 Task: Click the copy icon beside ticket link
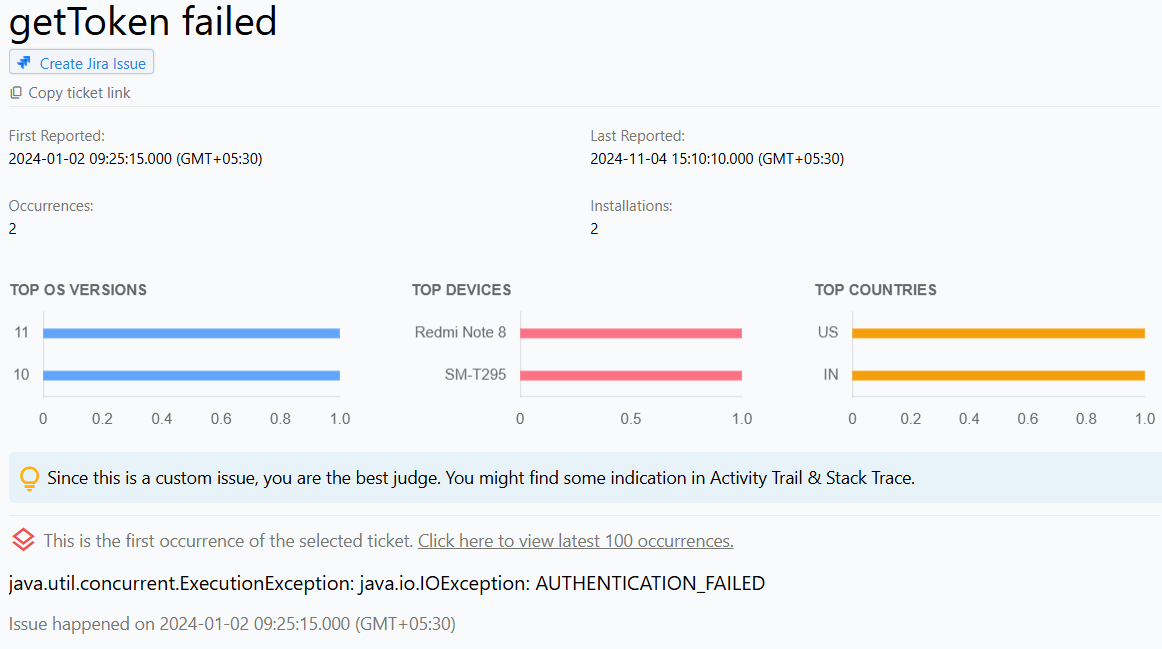tap(16, 93)
